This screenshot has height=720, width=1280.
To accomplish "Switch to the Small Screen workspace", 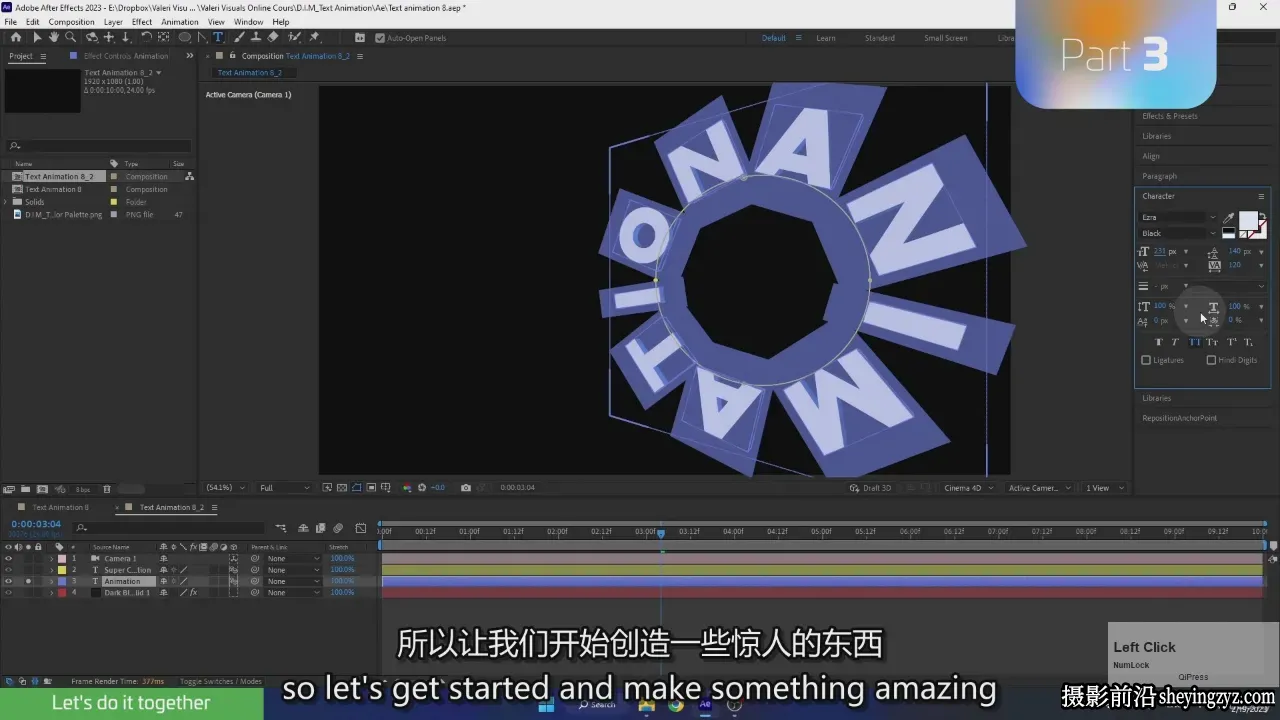I will (946, 38).
